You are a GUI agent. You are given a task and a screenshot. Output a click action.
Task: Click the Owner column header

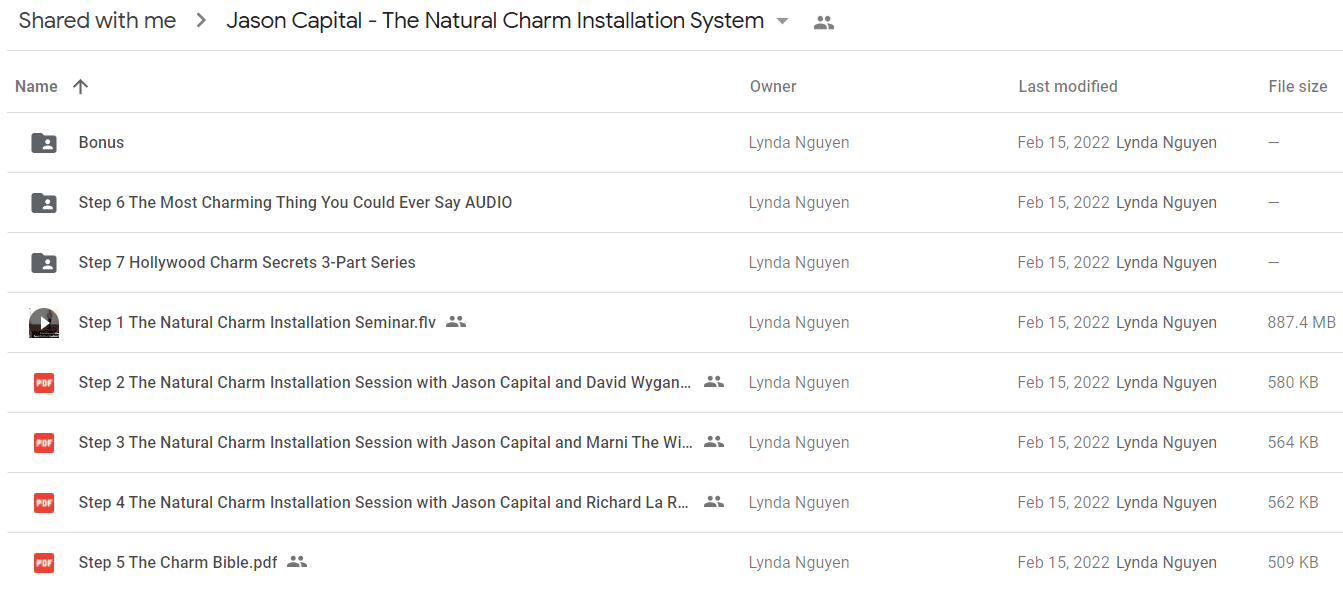click(773, 87)
